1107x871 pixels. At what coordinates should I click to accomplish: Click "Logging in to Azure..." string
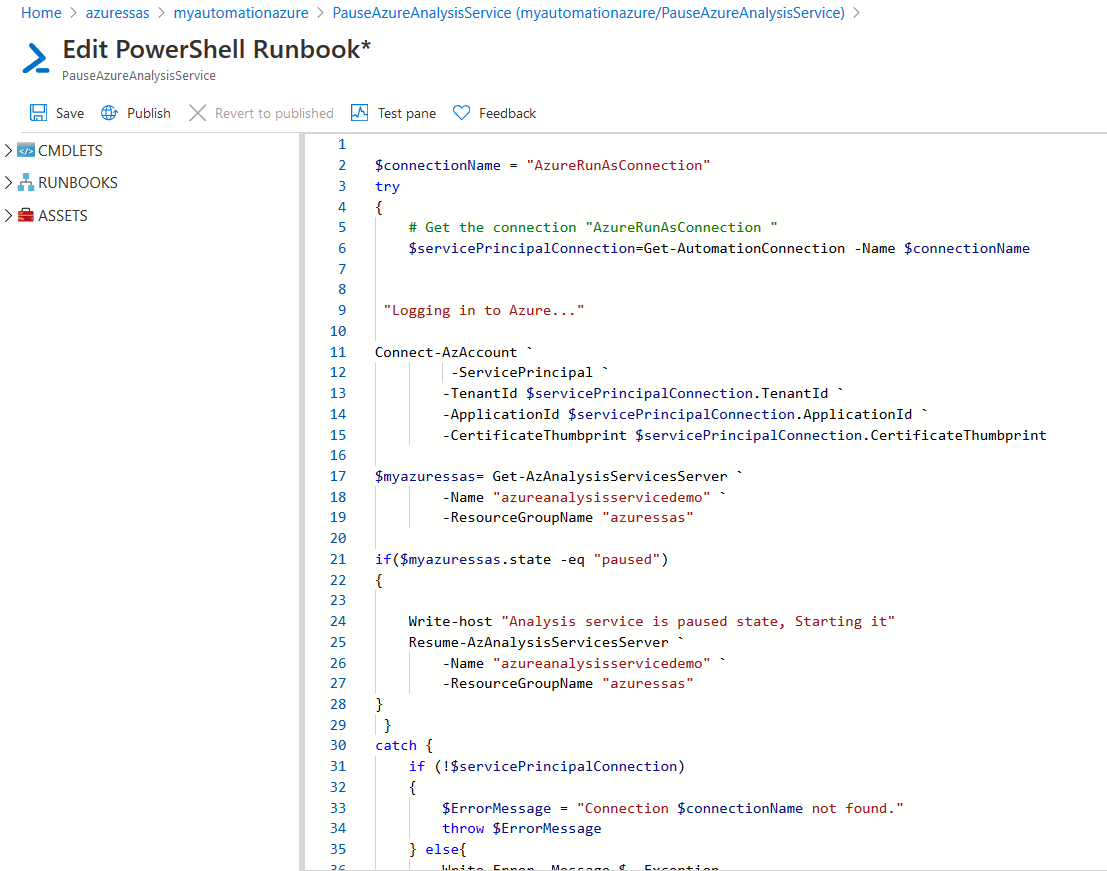484,311
